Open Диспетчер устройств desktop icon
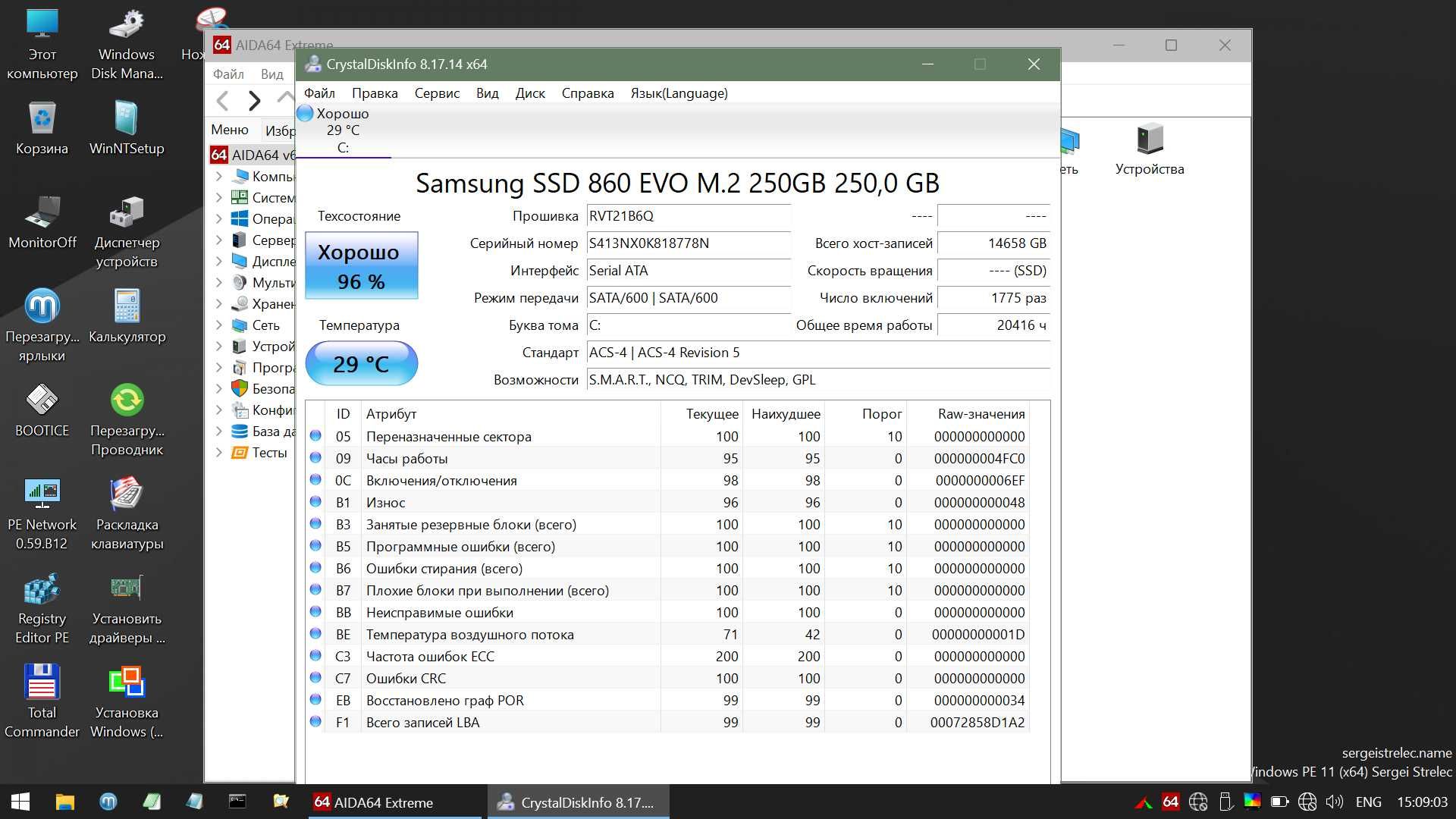The height and width of the screenshot is (819, 1456). tap(127, 231)
